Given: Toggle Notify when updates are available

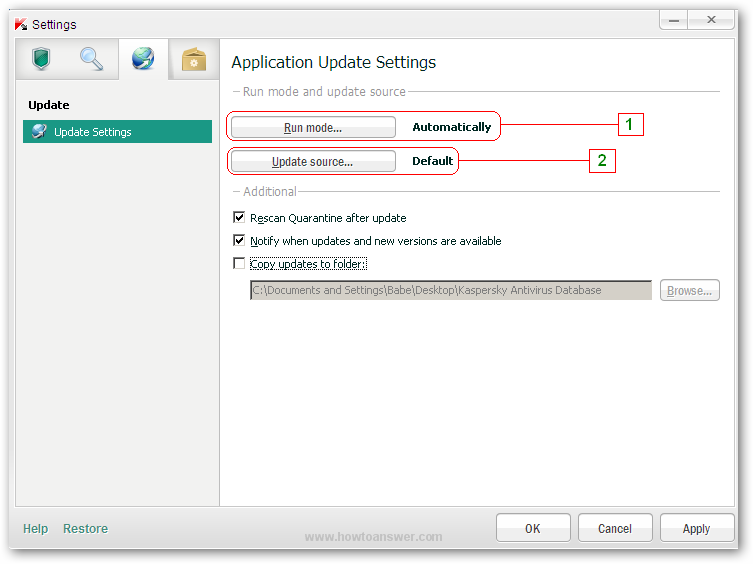Looking at the screenshot, I should pos(239,240).
